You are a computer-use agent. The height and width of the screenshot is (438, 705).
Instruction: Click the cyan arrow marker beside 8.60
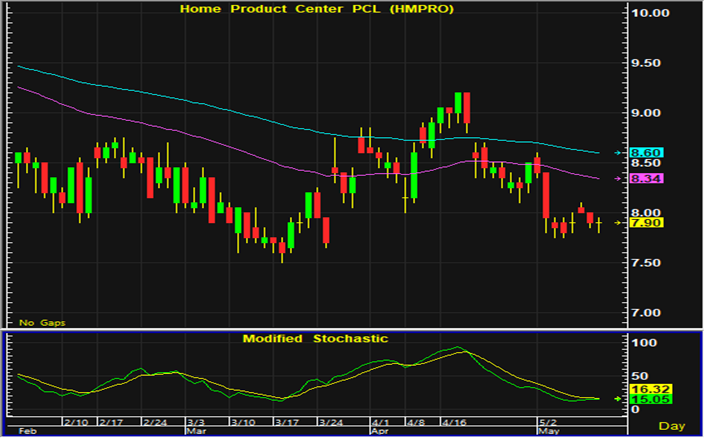pos(618,153)
